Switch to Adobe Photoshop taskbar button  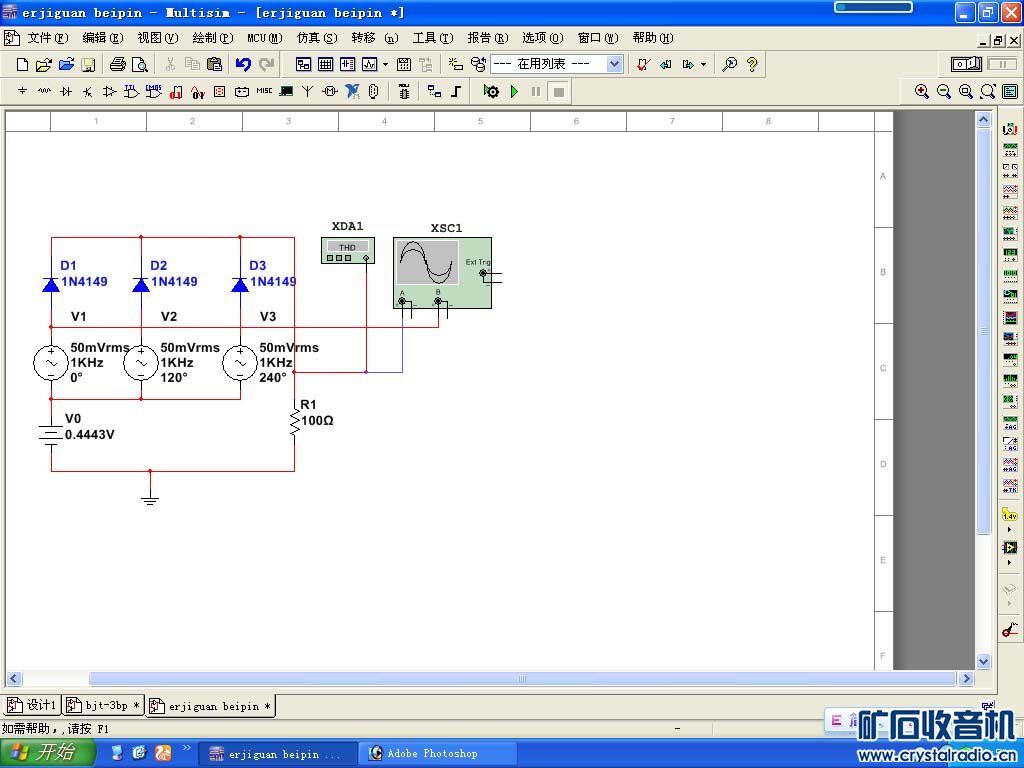(438, 754)
